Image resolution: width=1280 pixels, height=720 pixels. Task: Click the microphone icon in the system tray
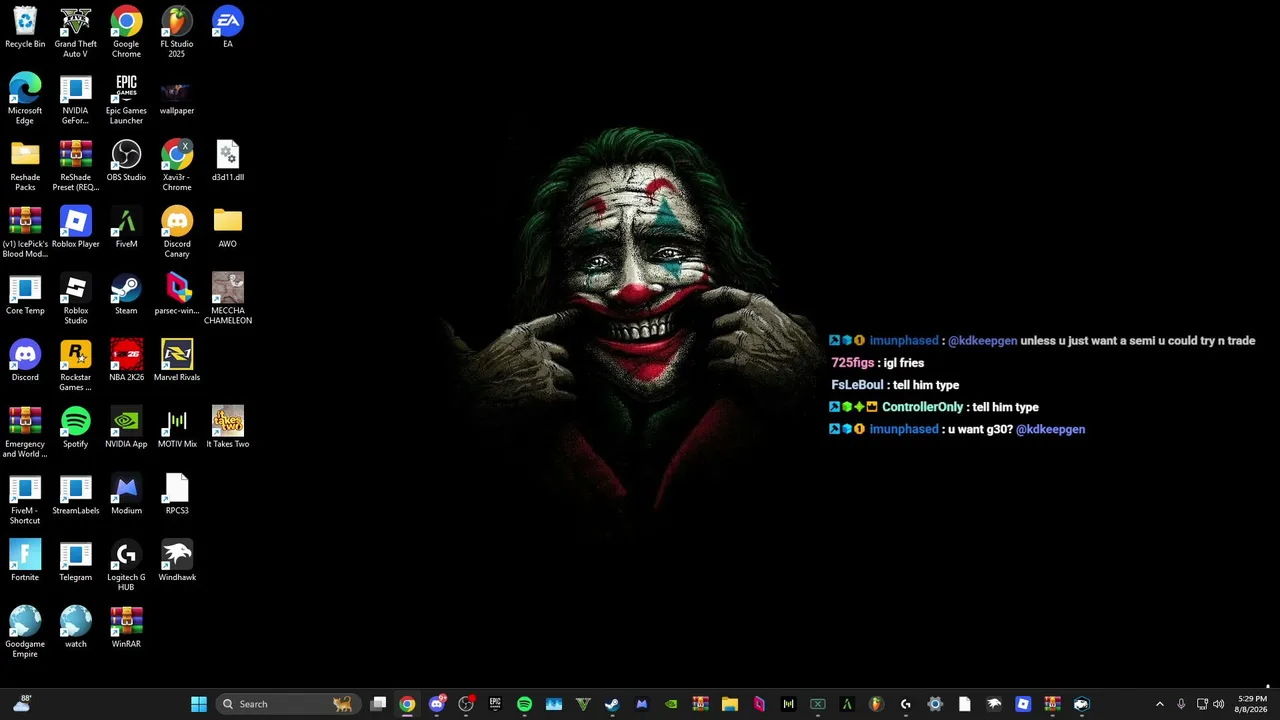pyautogui.click(x=1181, y=704)
